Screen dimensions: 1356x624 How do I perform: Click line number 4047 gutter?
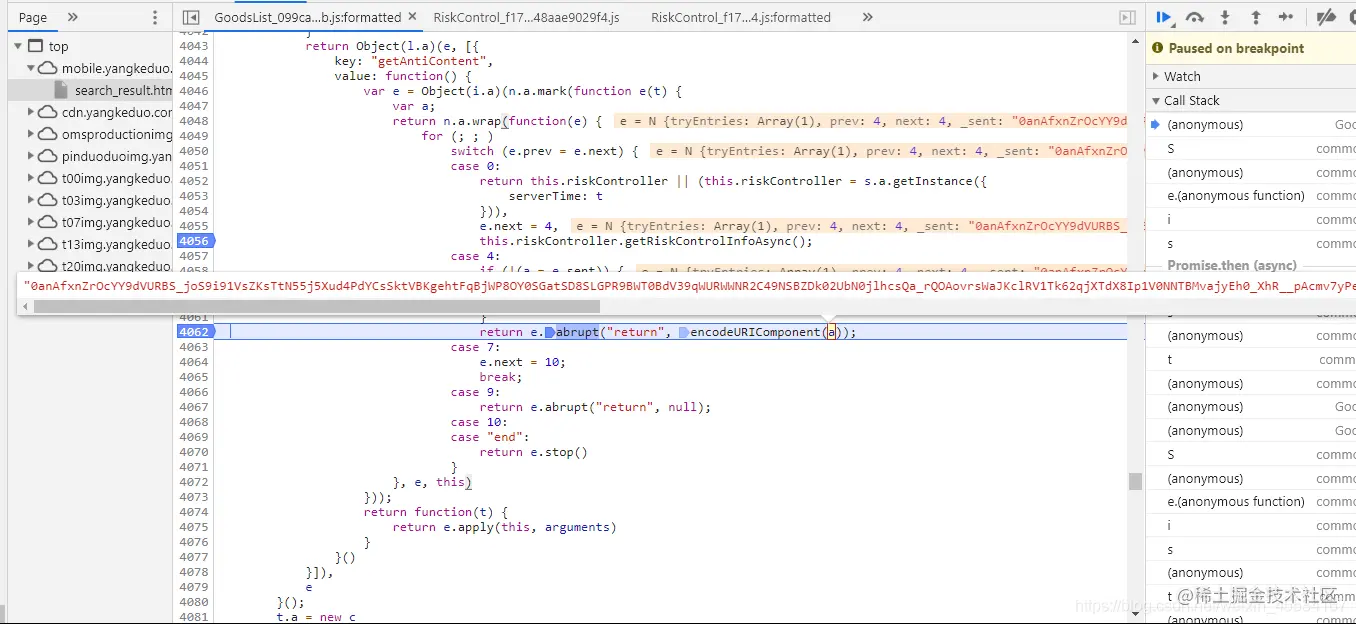pos(194,106)
